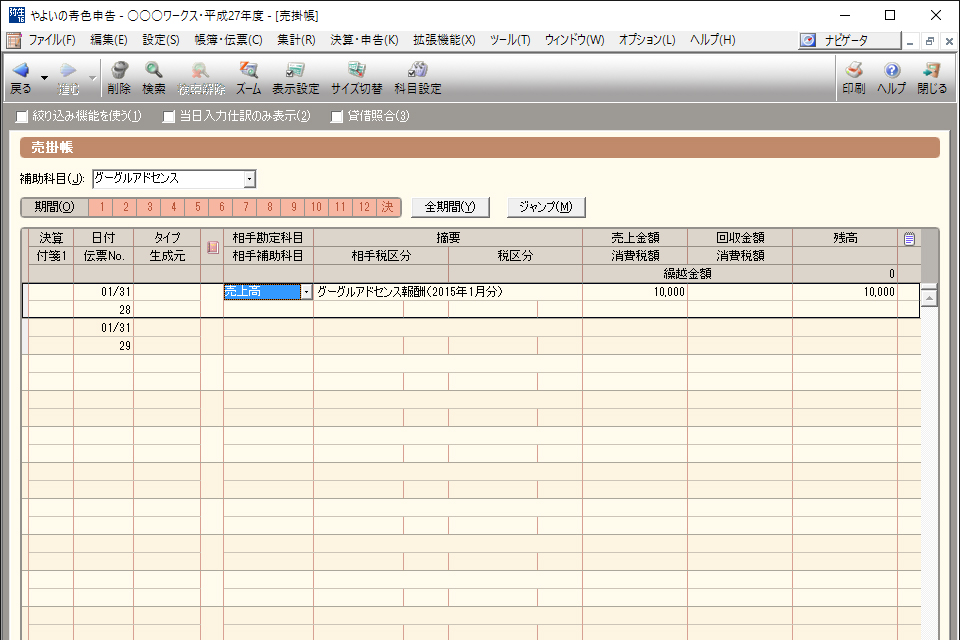The height and width of the screenshot is (640, 960).
Task: Select the 決 settlement period tab
Action: pos(388,207)
